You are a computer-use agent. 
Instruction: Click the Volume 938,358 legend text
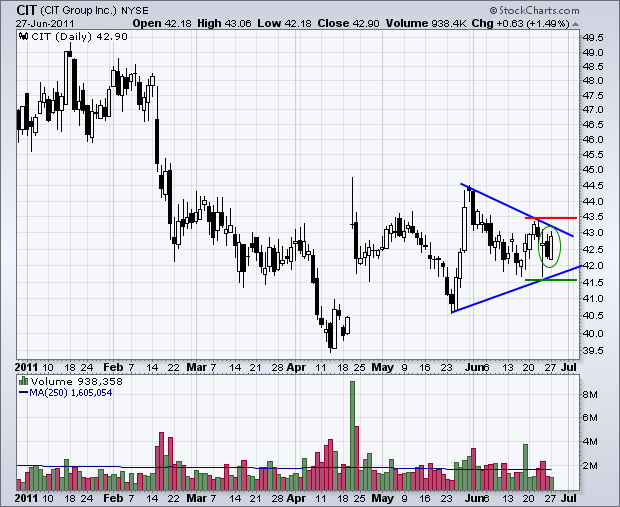click(77, 382)
